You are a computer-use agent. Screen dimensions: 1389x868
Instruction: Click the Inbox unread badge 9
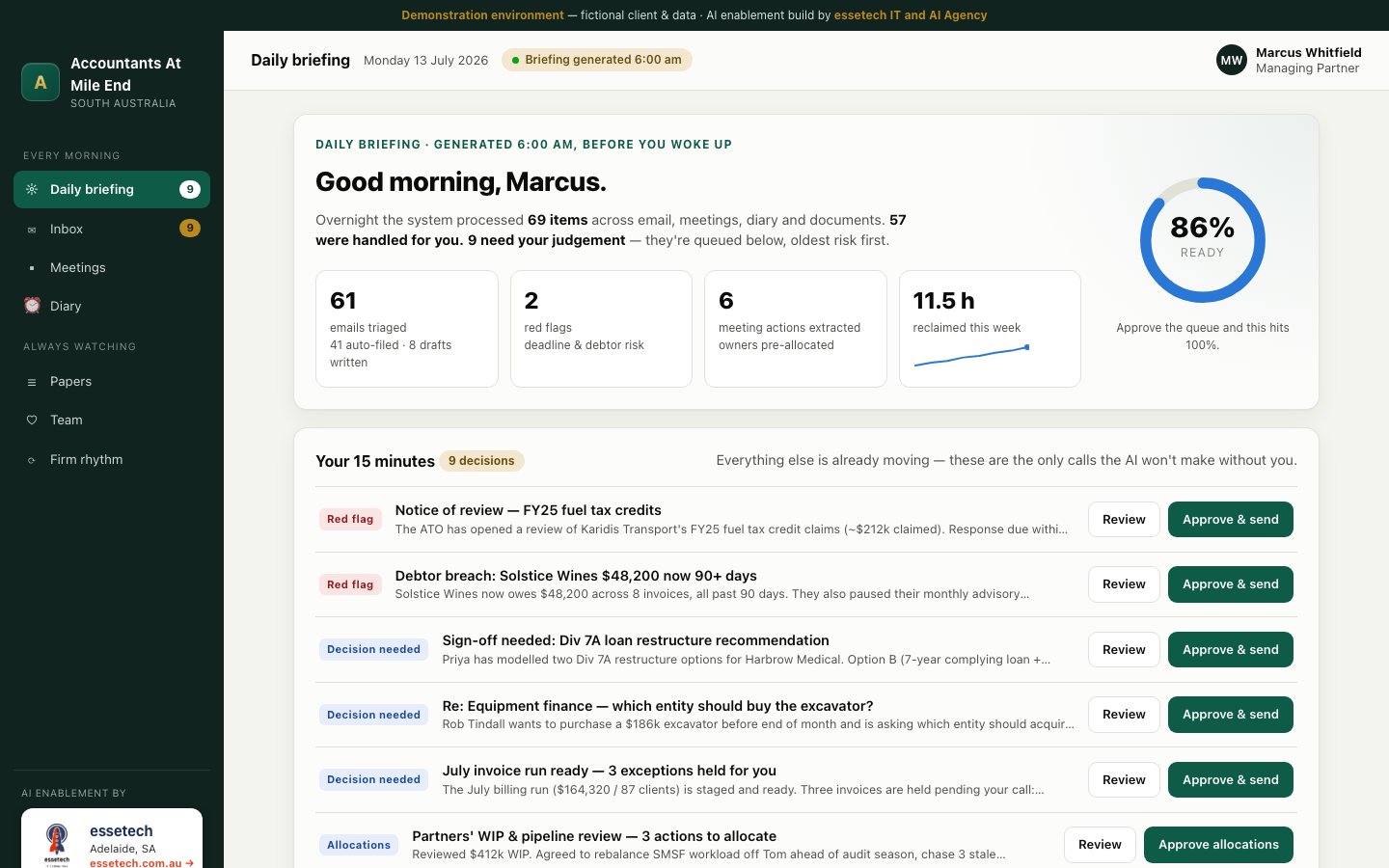click(x=190, y=229)
